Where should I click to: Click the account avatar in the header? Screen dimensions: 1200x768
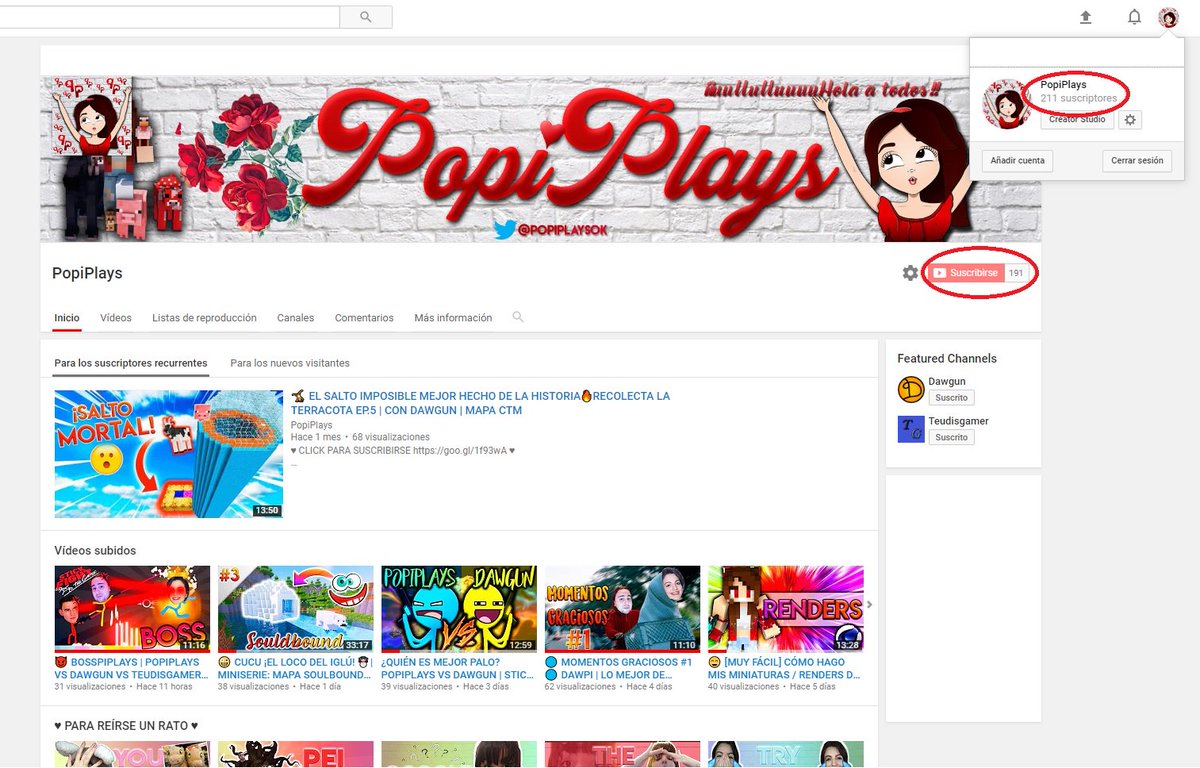click(1168, 17)
